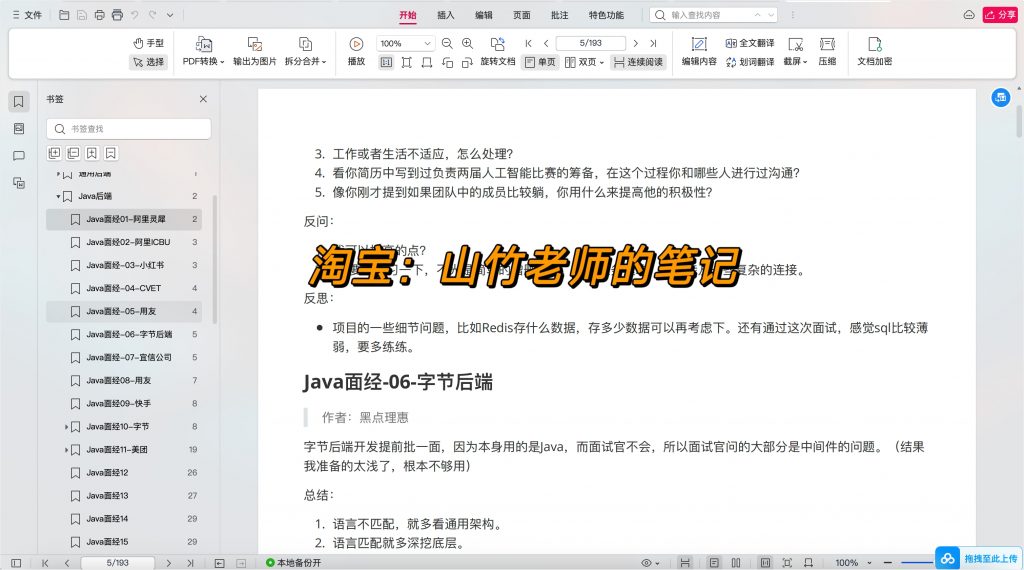Image resolution: width=1024 pixels, height=570 pixels.
Task: Click 全文翻译 full text translation
Action: pyautogui.click(x=750, y=43)
